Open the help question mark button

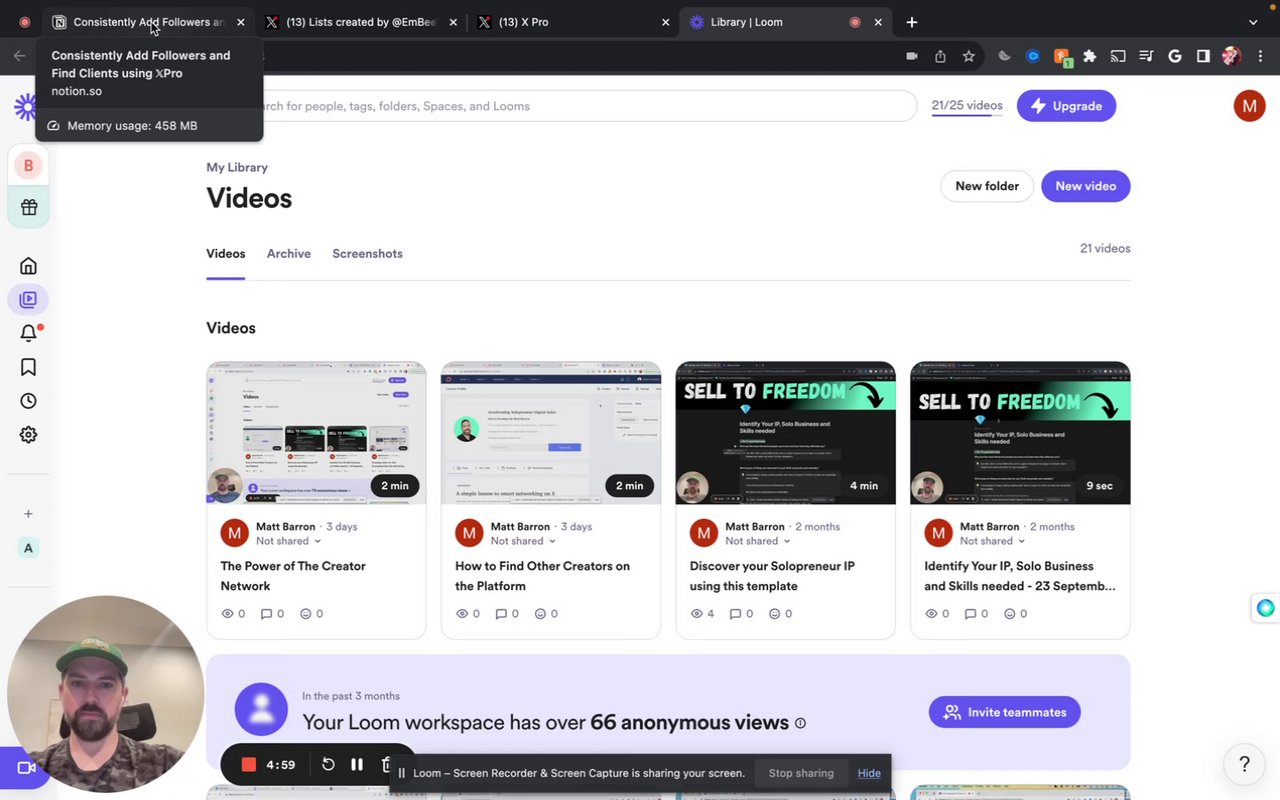point(1244,765)
